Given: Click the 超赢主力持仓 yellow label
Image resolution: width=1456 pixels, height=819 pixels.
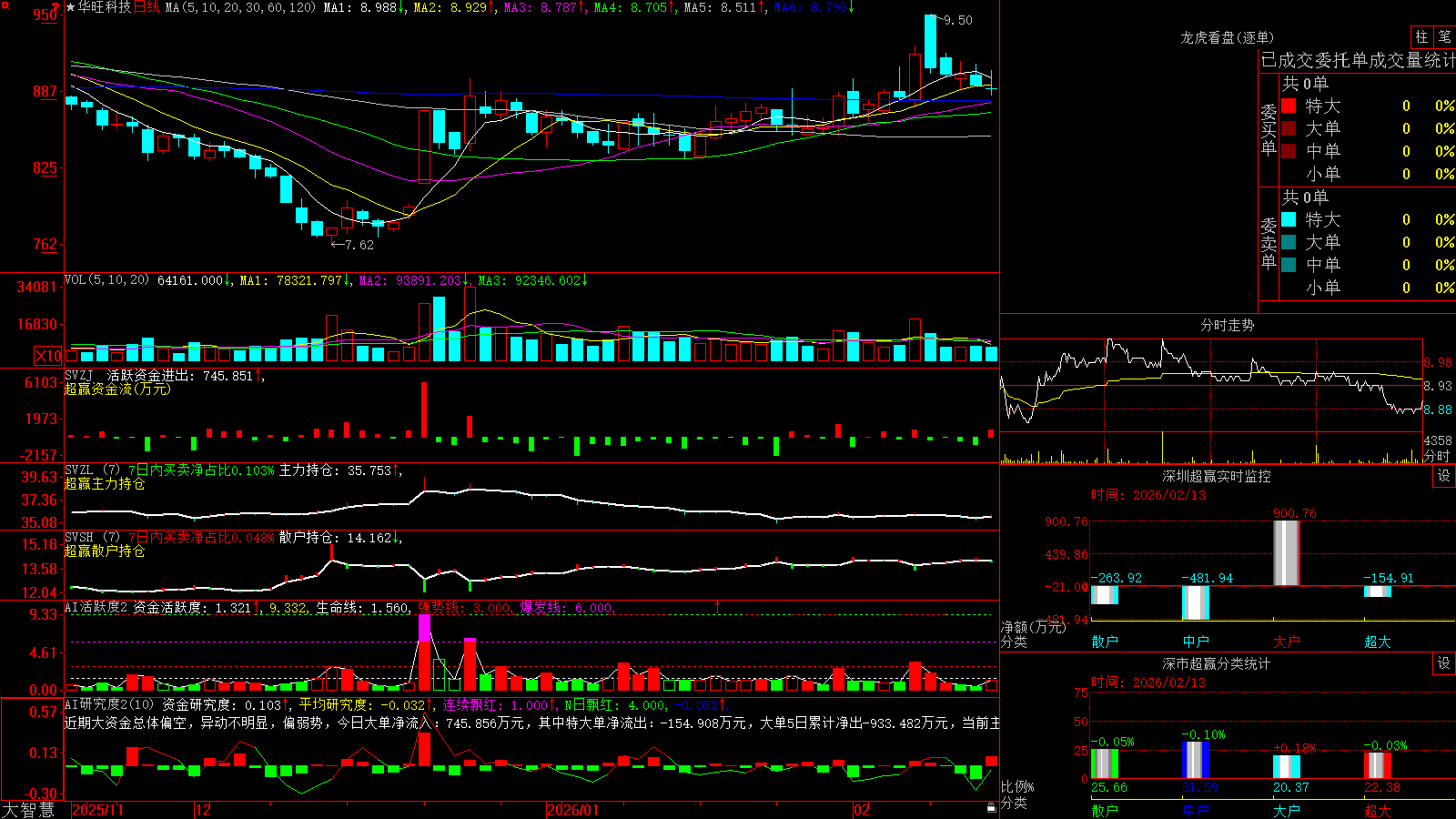Looking at the screenshot, I should [x=105, y=484].
